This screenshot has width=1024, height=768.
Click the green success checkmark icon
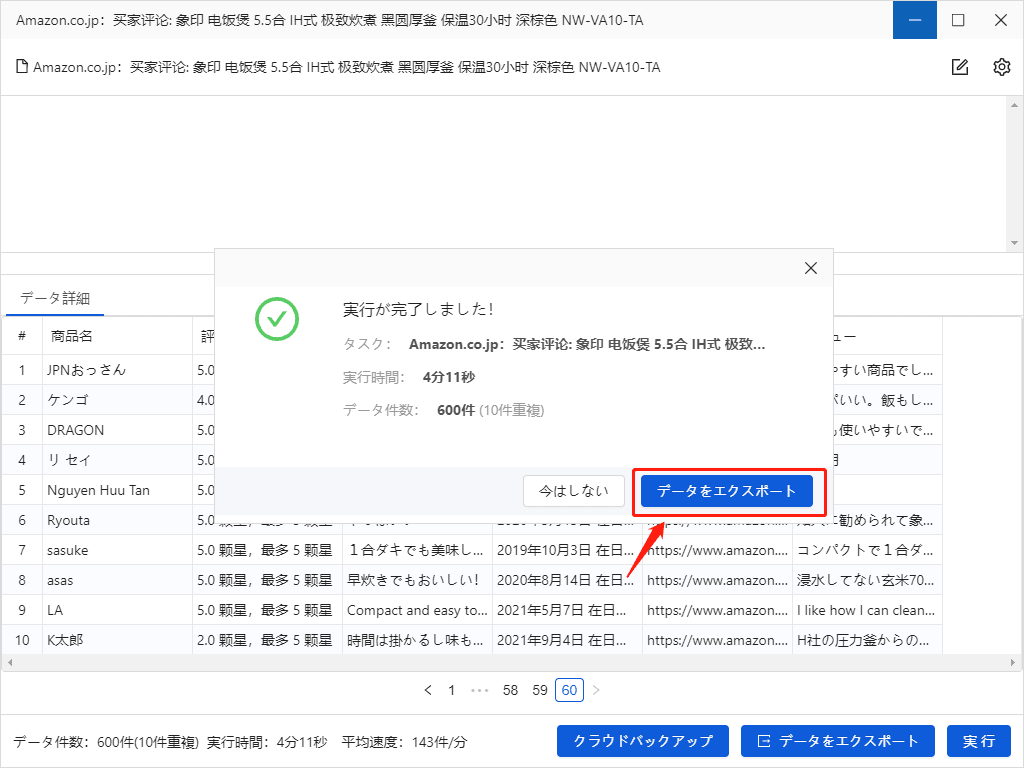277,320
